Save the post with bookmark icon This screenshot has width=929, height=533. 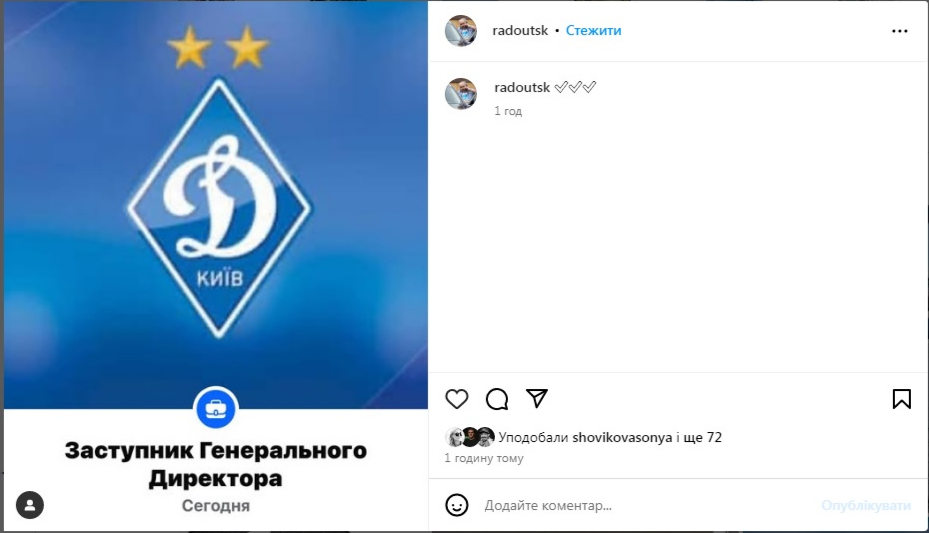coord(902,399)
